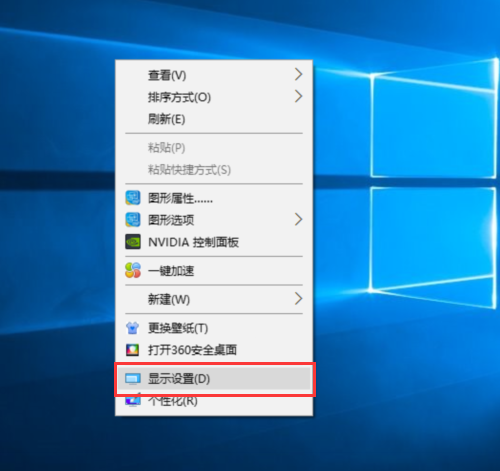Screen dimensions: 500x471
Task: Click the greyed 粘贴(P) entry
Action: [x=214, y=148]
